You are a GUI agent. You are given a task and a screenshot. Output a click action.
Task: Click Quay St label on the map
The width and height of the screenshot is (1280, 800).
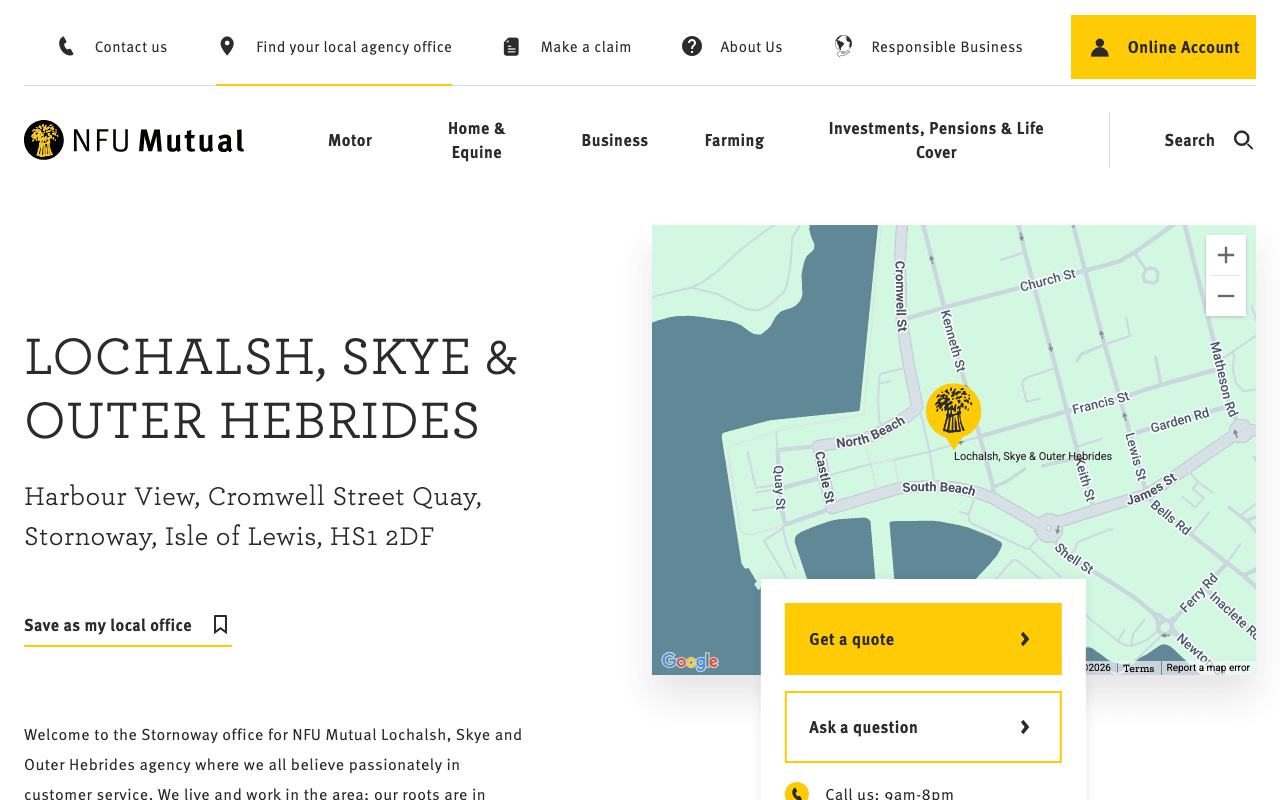[779, 488]
